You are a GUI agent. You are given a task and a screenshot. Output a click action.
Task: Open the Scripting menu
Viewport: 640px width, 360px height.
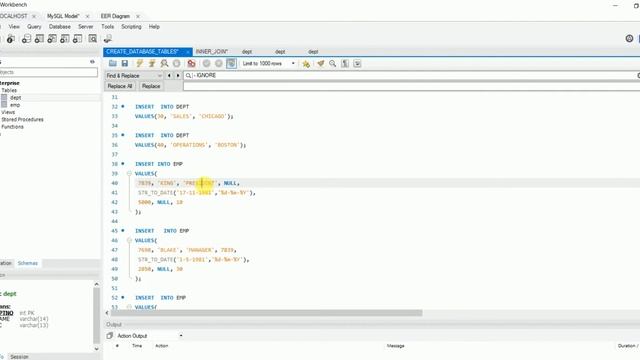131,27
